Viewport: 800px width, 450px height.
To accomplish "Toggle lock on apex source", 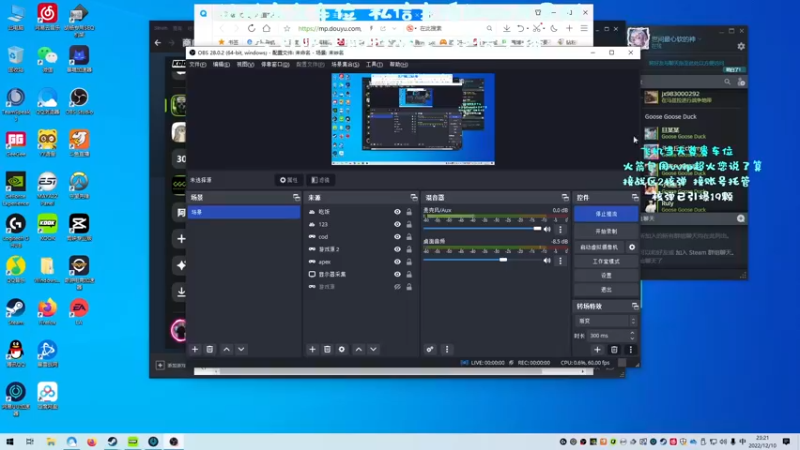I will pyautogui.click(x=409, y=262).
